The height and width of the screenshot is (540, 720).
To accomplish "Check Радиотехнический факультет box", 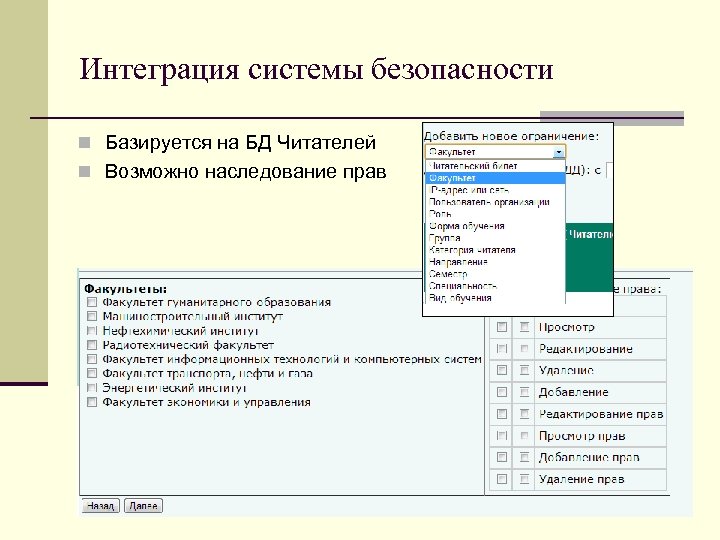I will tap(92, 345).
